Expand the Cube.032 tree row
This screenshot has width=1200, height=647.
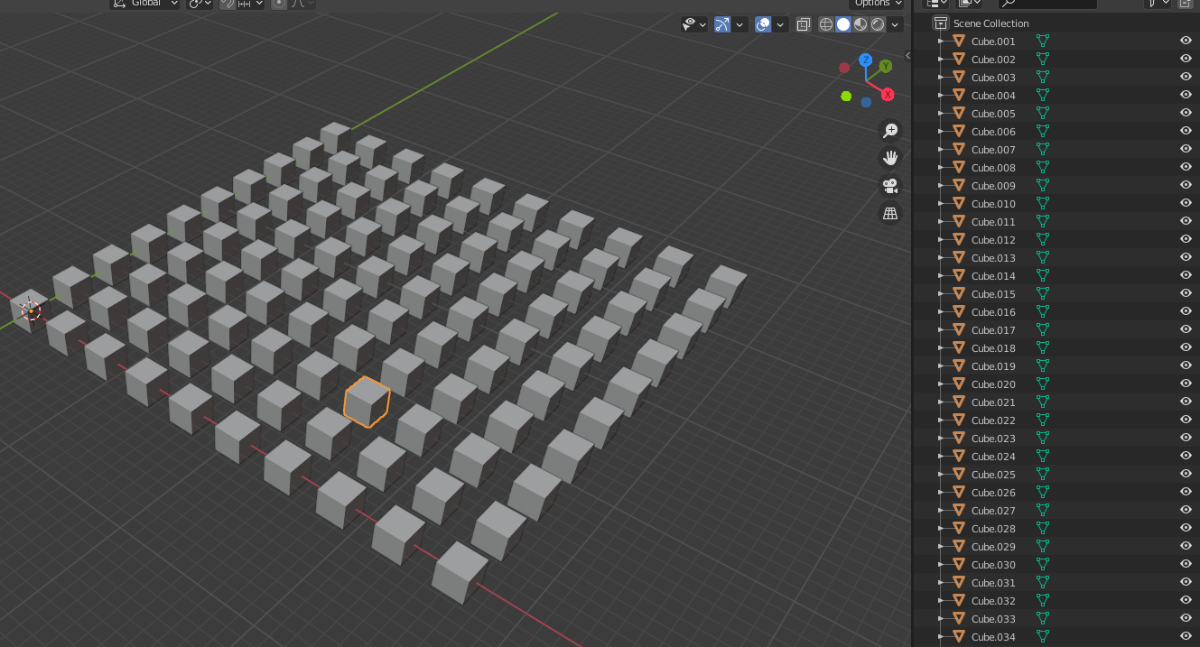[x=941, y=601]
